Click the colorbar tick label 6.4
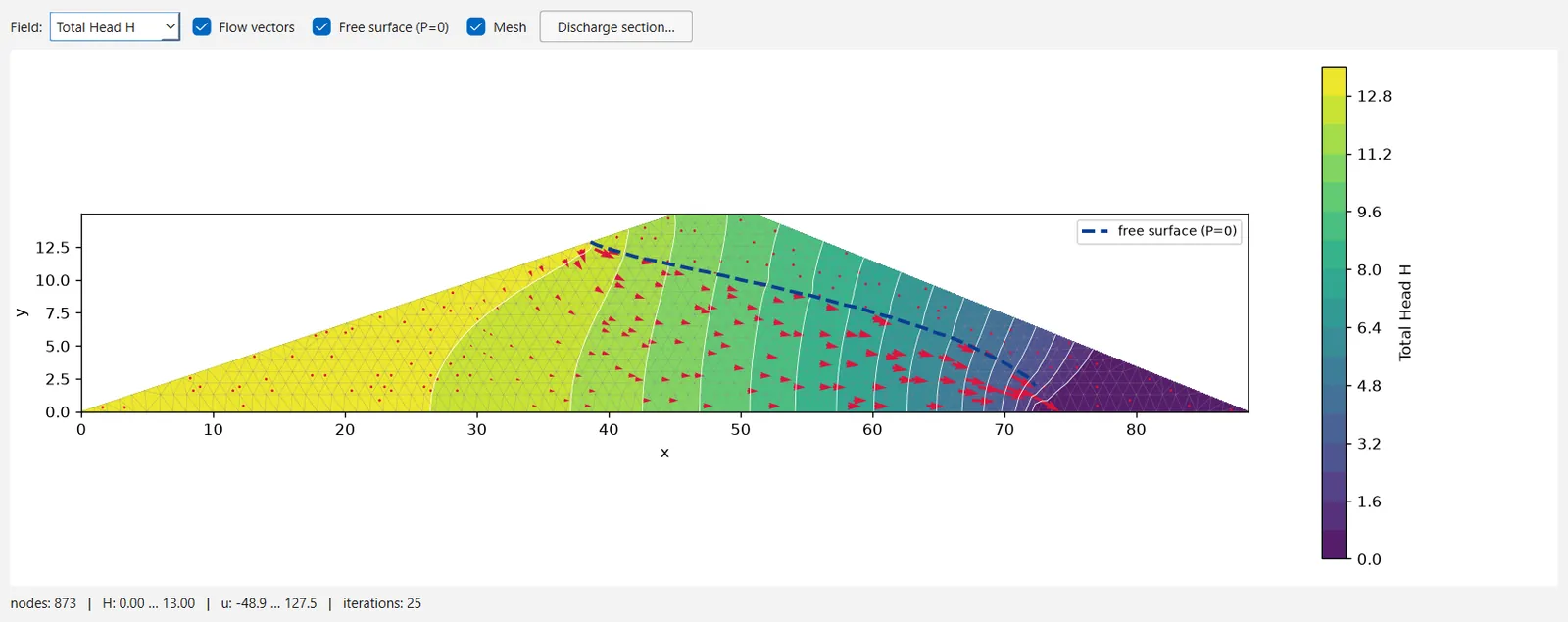 click(x=1369, y=328)
